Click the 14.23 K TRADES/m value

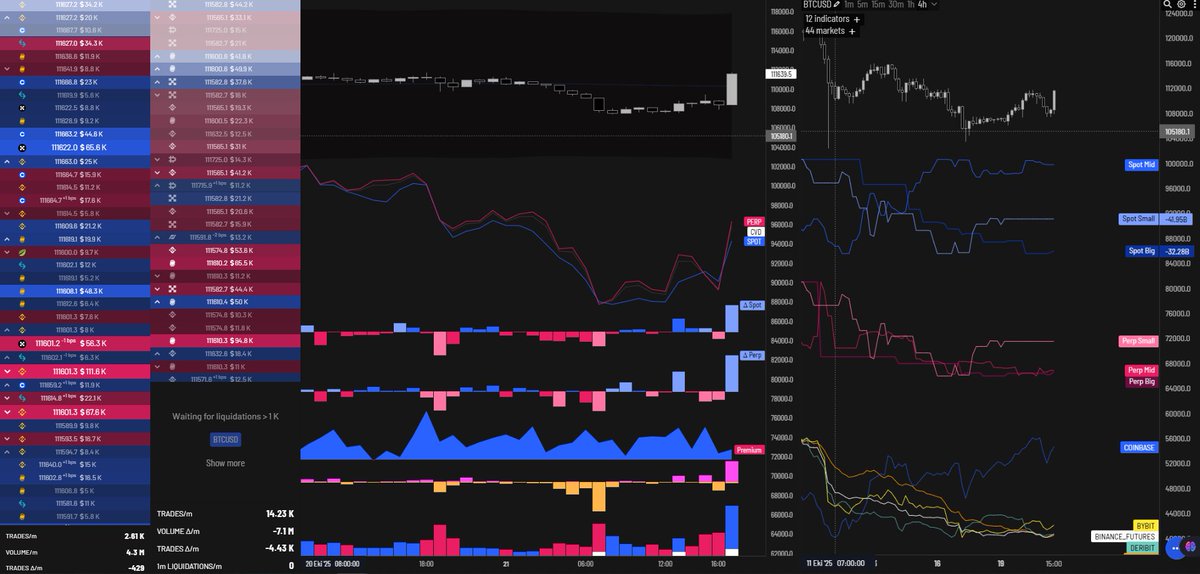(279, 513)
